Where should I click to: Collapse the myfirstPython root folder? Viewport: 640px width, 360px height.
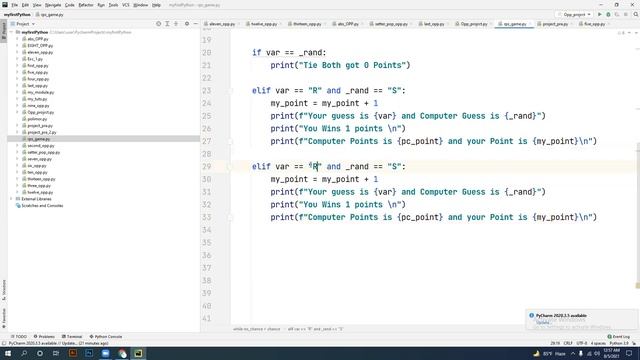point(12,32)
